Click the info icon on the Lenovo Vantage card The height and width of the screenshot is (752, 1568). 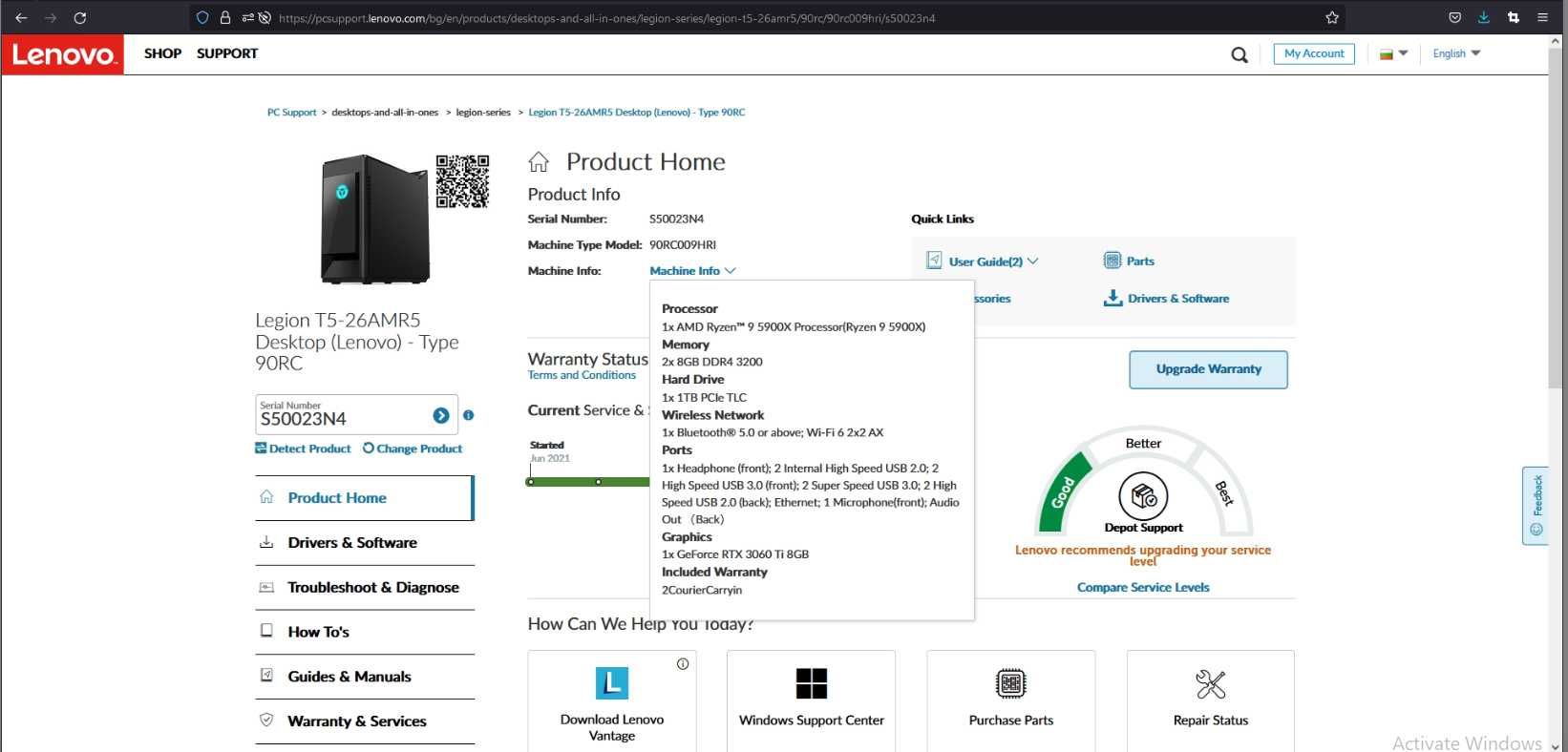click(683, 664)
